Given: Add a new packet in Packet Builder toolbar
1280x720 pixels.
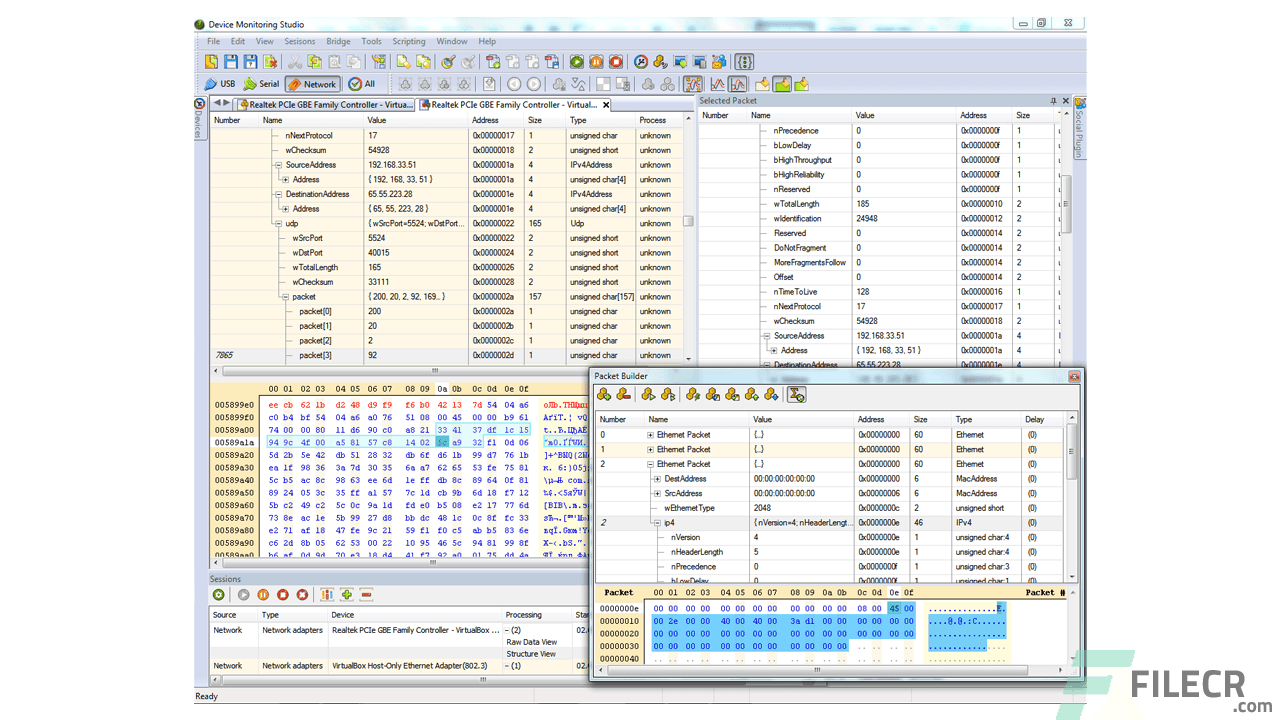Looking at the screenshot, I should pos(603,394).
